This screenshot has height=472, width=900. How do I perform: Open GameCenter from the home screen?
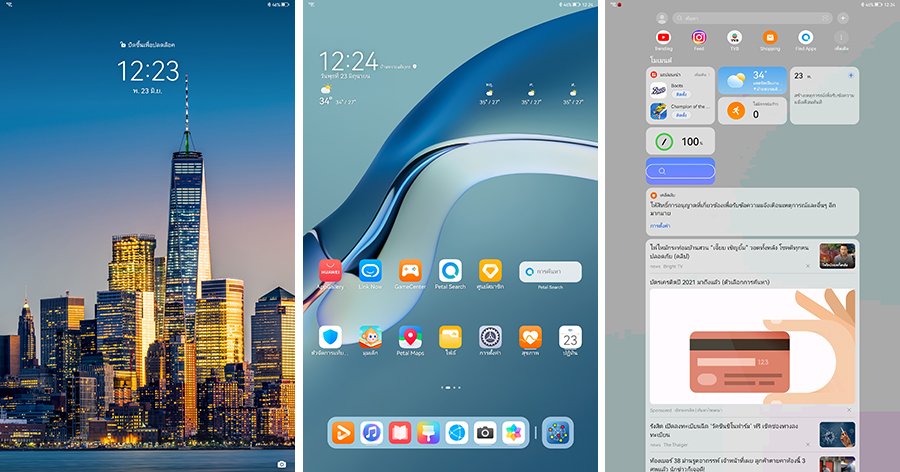pyautogui.click(x=410, y=271)
